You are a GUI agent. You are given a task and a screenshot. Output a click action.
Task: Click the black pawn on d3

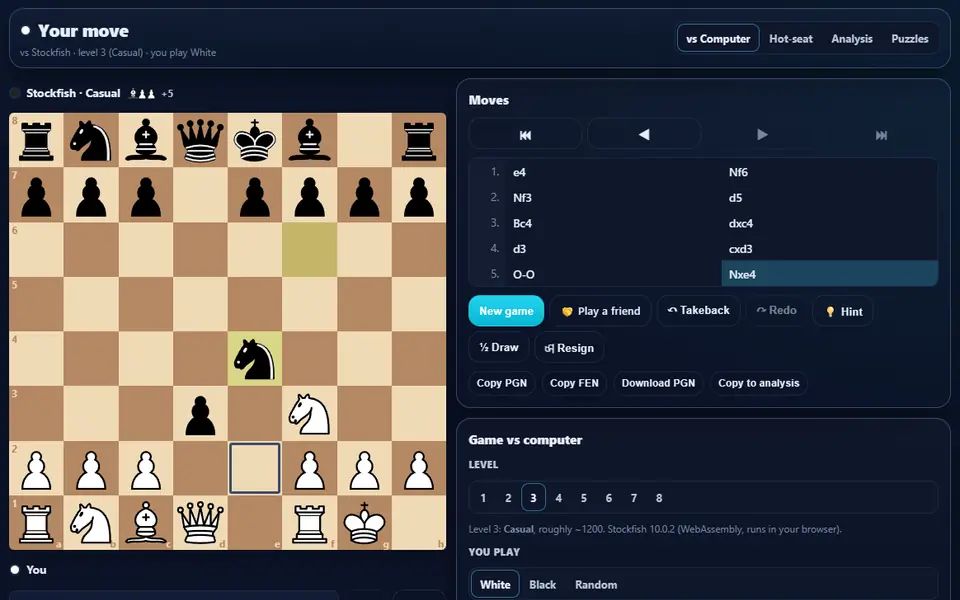pos(200,413)
